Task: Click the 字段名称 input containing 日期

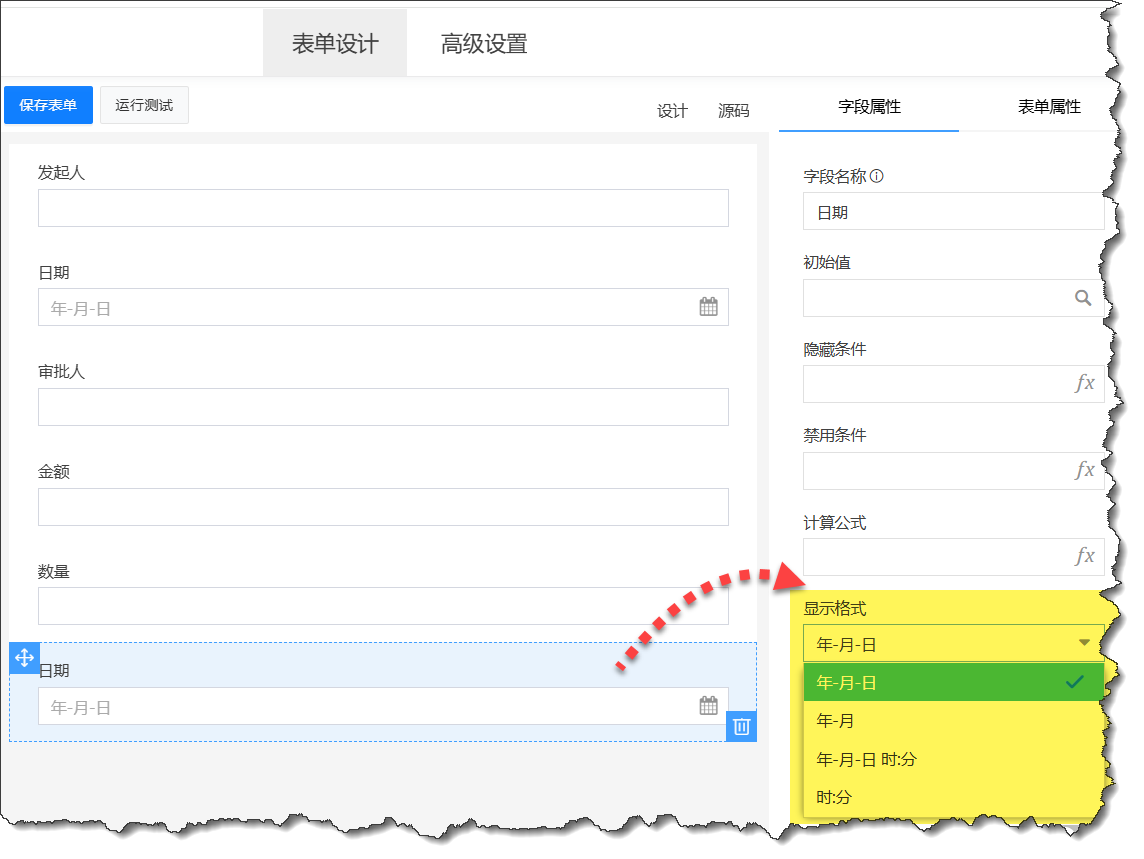Action: click(953, 212)
